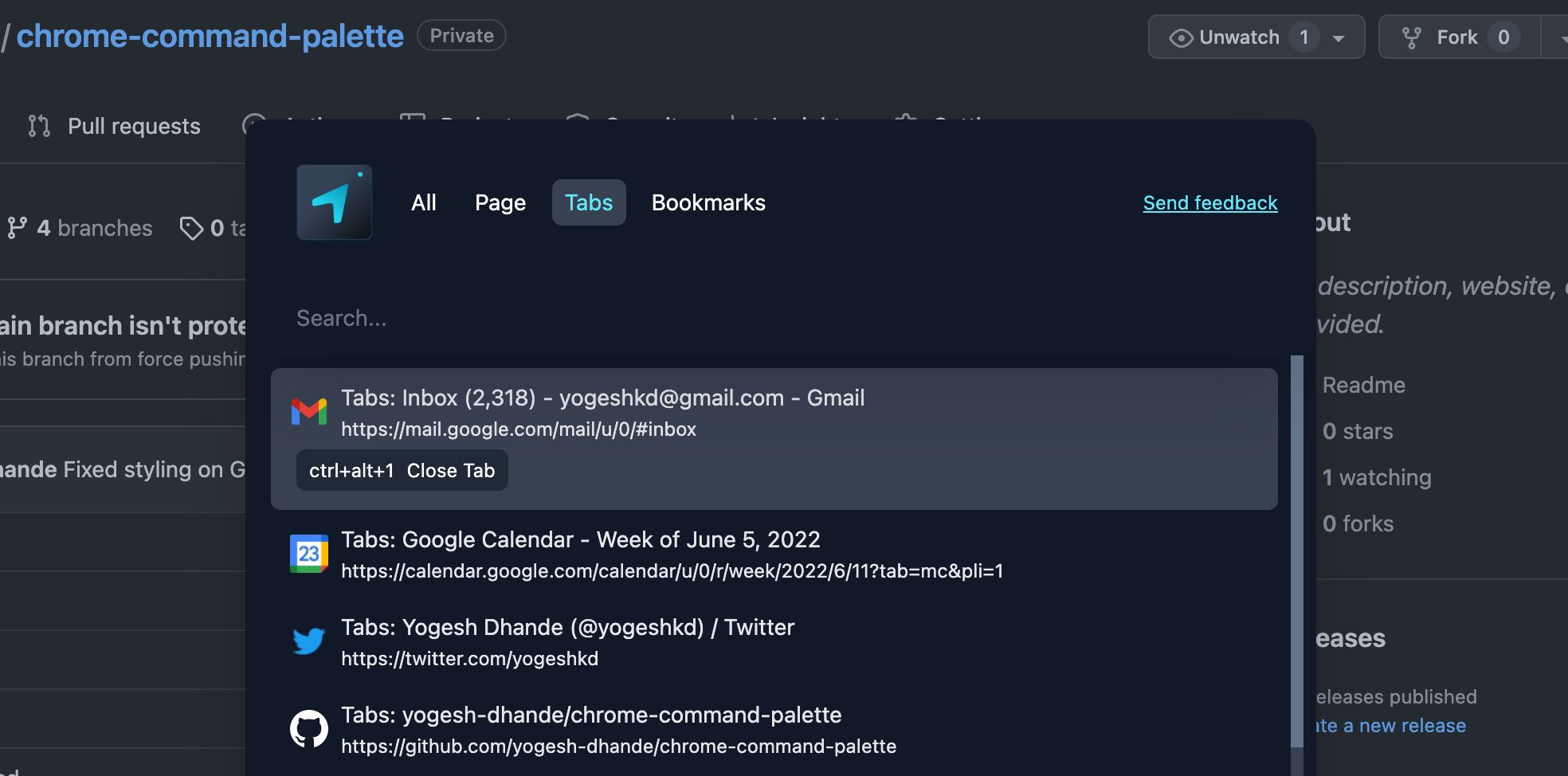Select the Google Calendar tab result

point(774,554)
